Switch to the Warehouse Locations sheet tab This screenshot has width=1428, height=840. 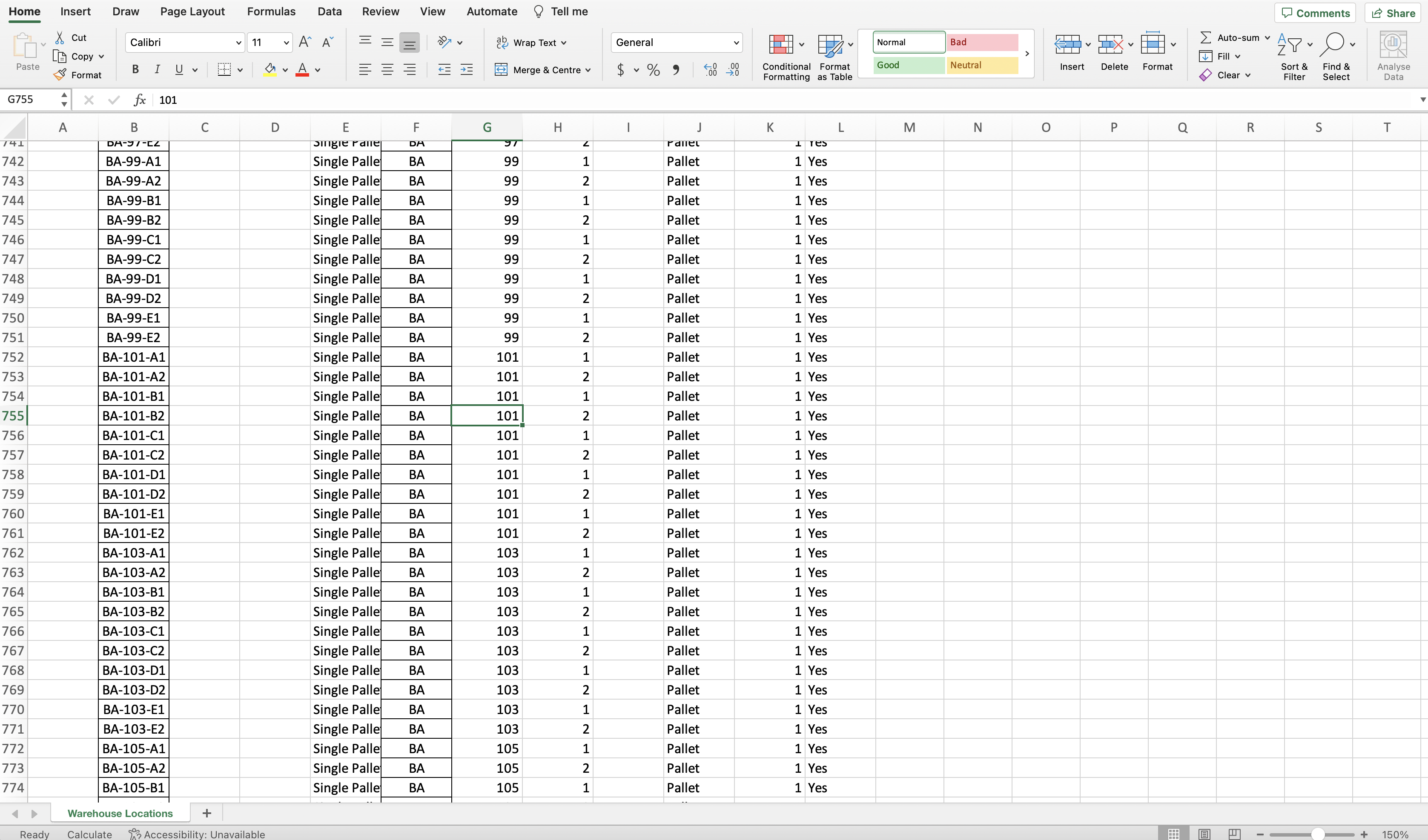coord(120,813)
